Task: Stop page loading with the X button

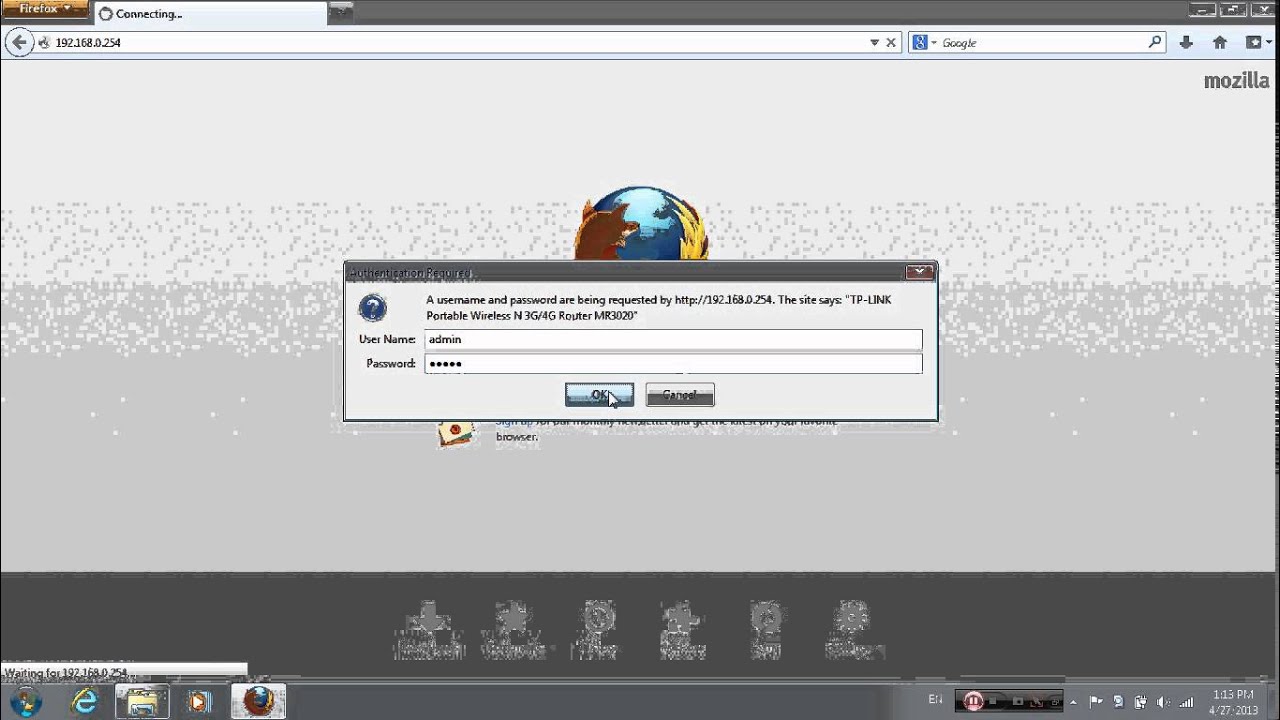Action: point(891,43)
